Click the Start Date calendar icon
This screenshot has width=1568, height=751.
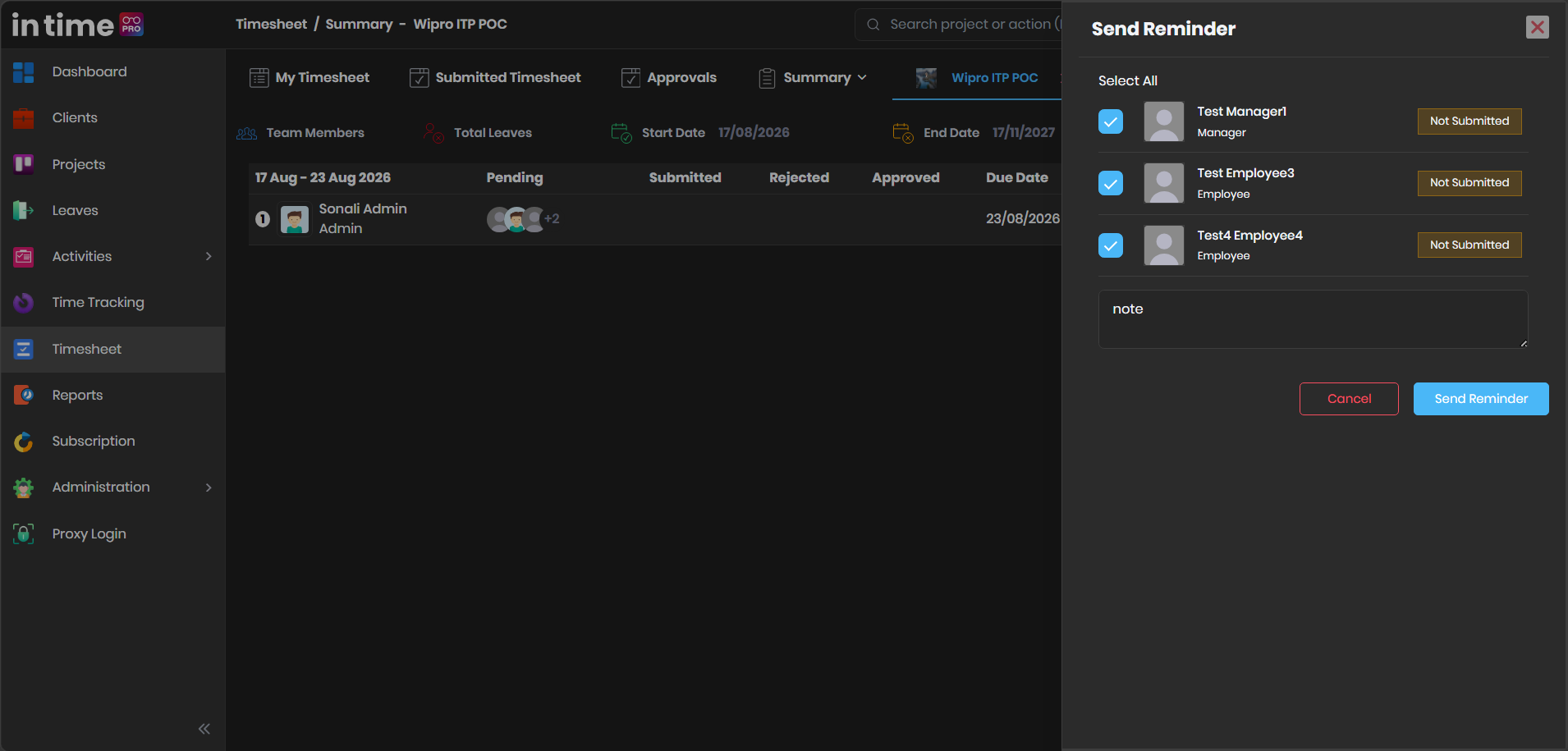[621, 133]
